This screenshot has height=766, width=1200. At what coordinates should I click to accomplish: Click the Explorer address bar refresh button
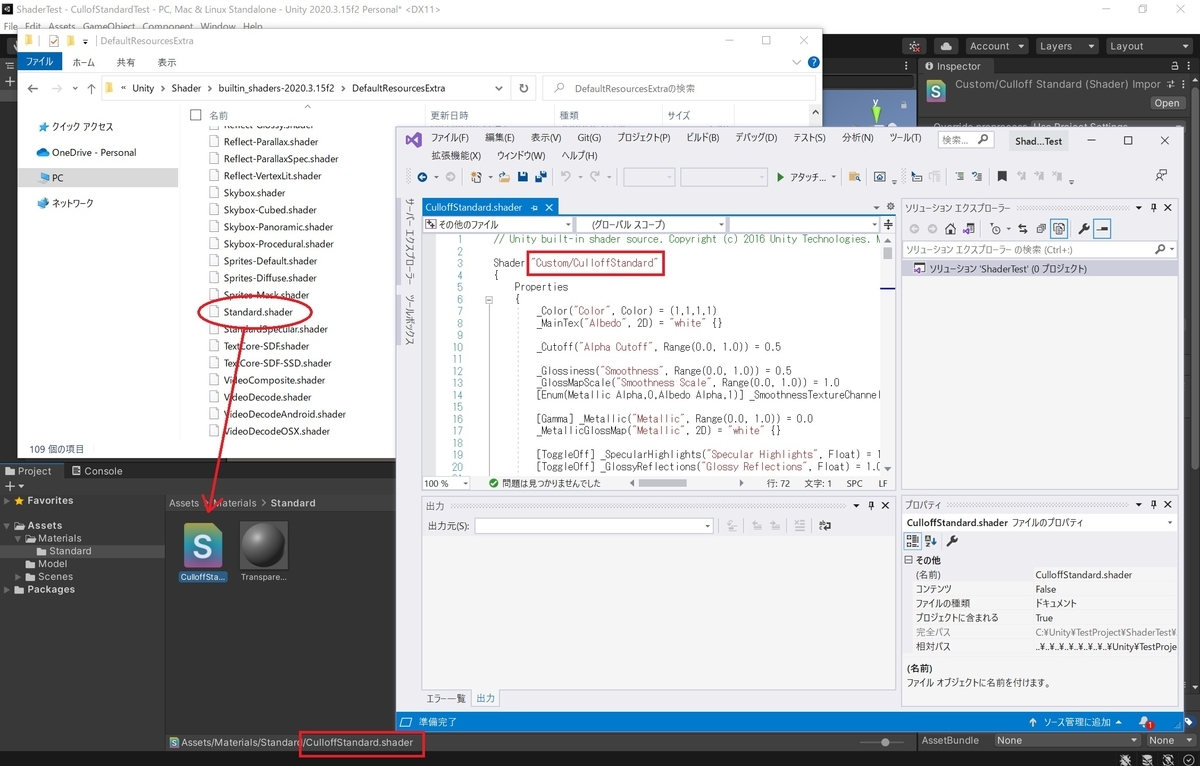point(524,88)
